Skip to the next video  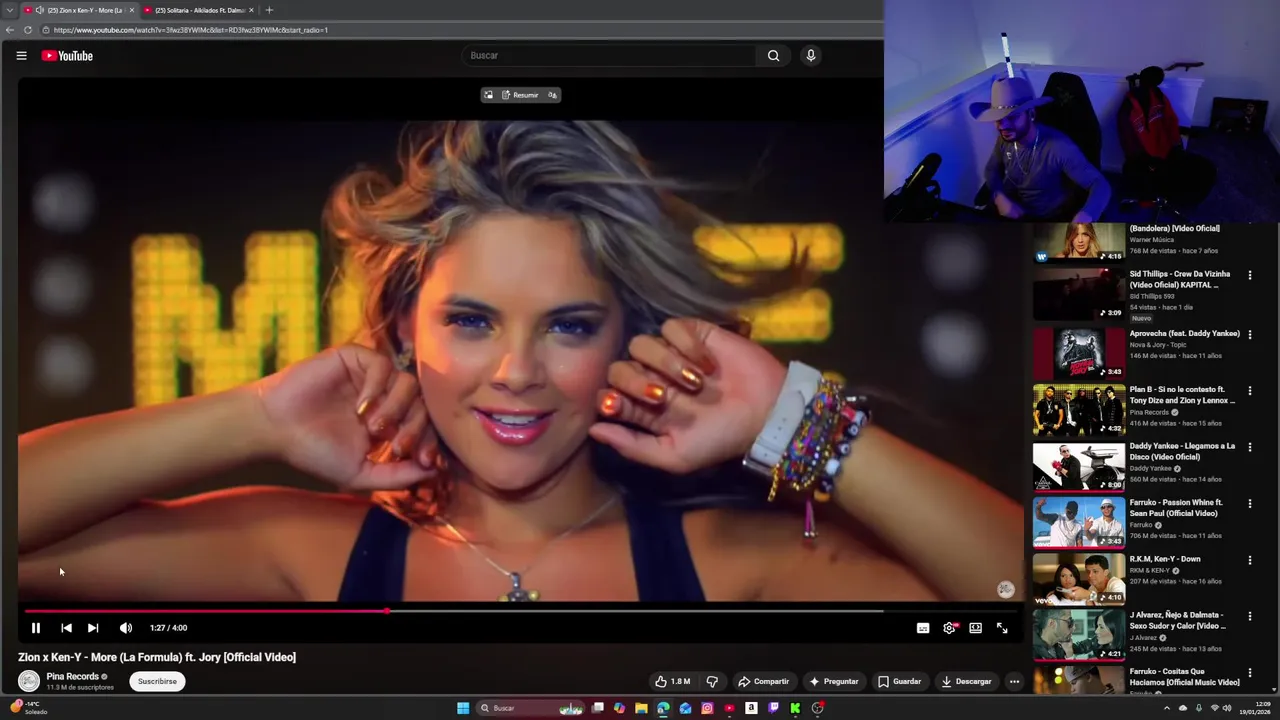coord(93,628)
